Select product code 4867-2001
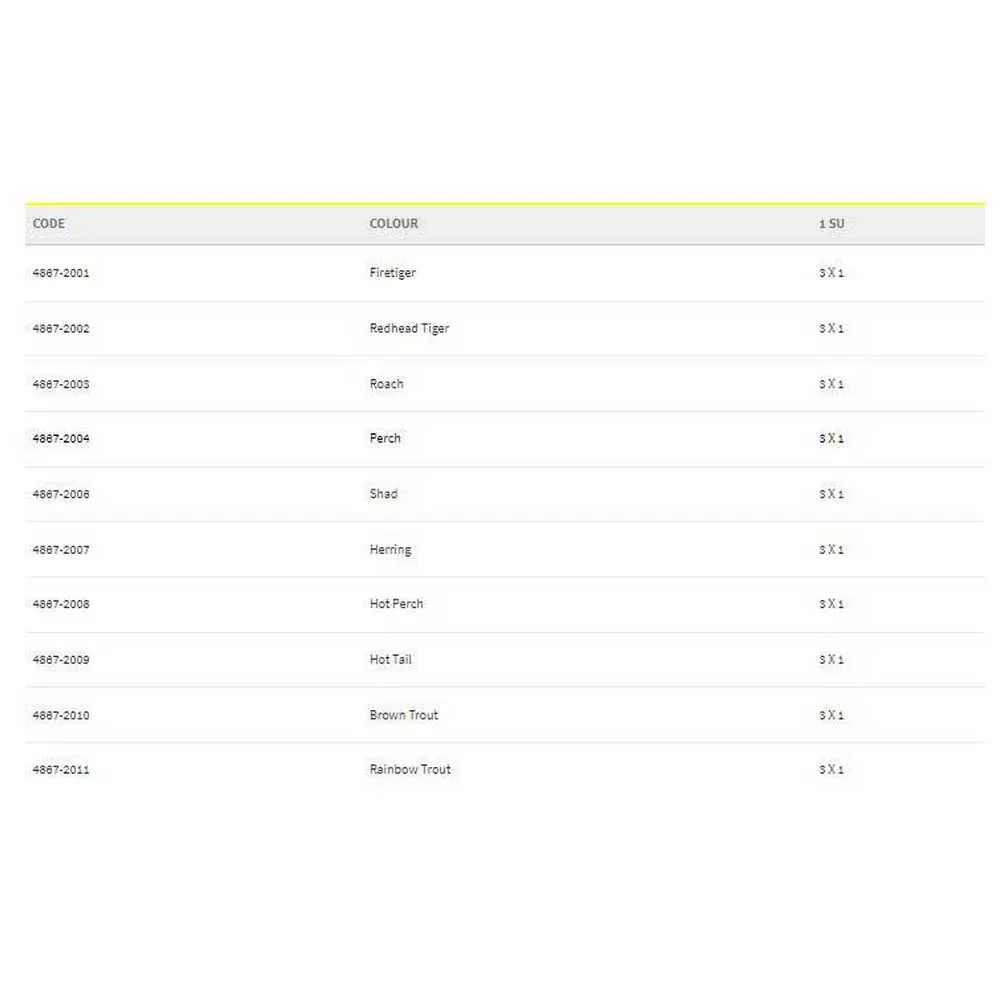Viewport: 1000px width, 1000px height. pyautogui.click(x=61, y=273)
